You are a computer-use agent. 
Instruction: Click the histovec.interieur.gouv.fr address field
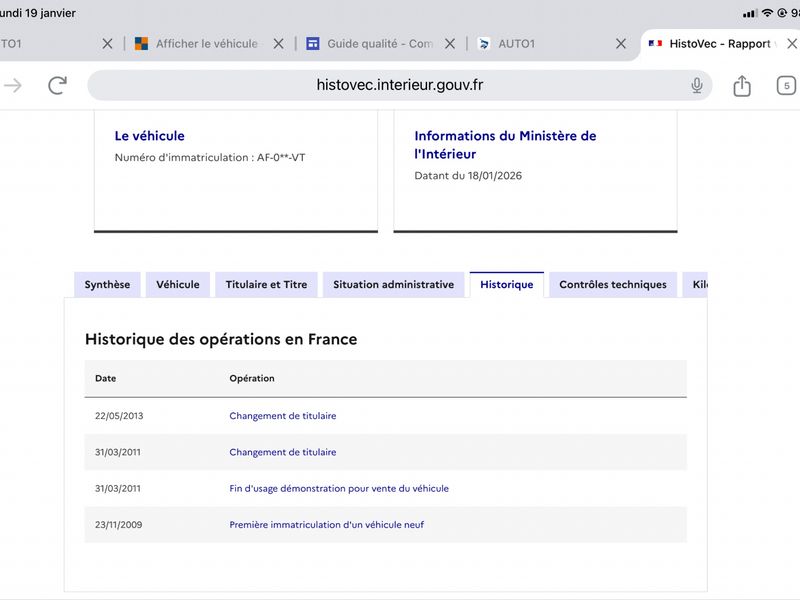pyautogui.click(x=400, y=86)
